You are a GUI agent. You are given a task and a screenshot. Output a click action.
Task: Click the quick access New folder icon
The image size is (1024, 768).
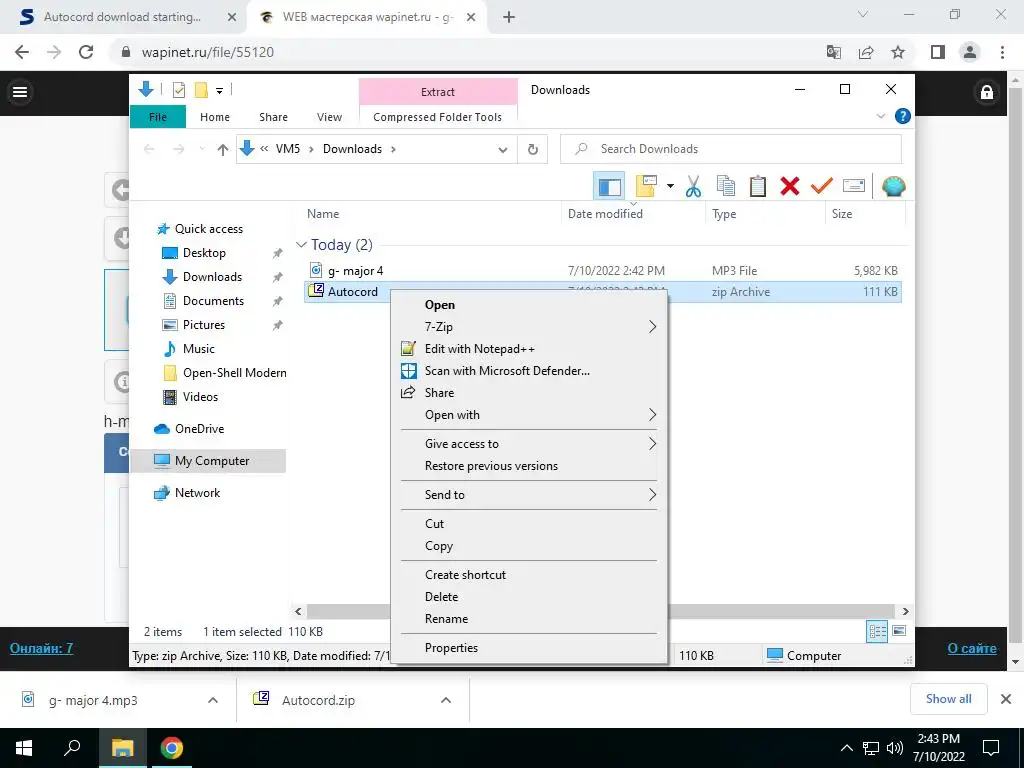201,90
